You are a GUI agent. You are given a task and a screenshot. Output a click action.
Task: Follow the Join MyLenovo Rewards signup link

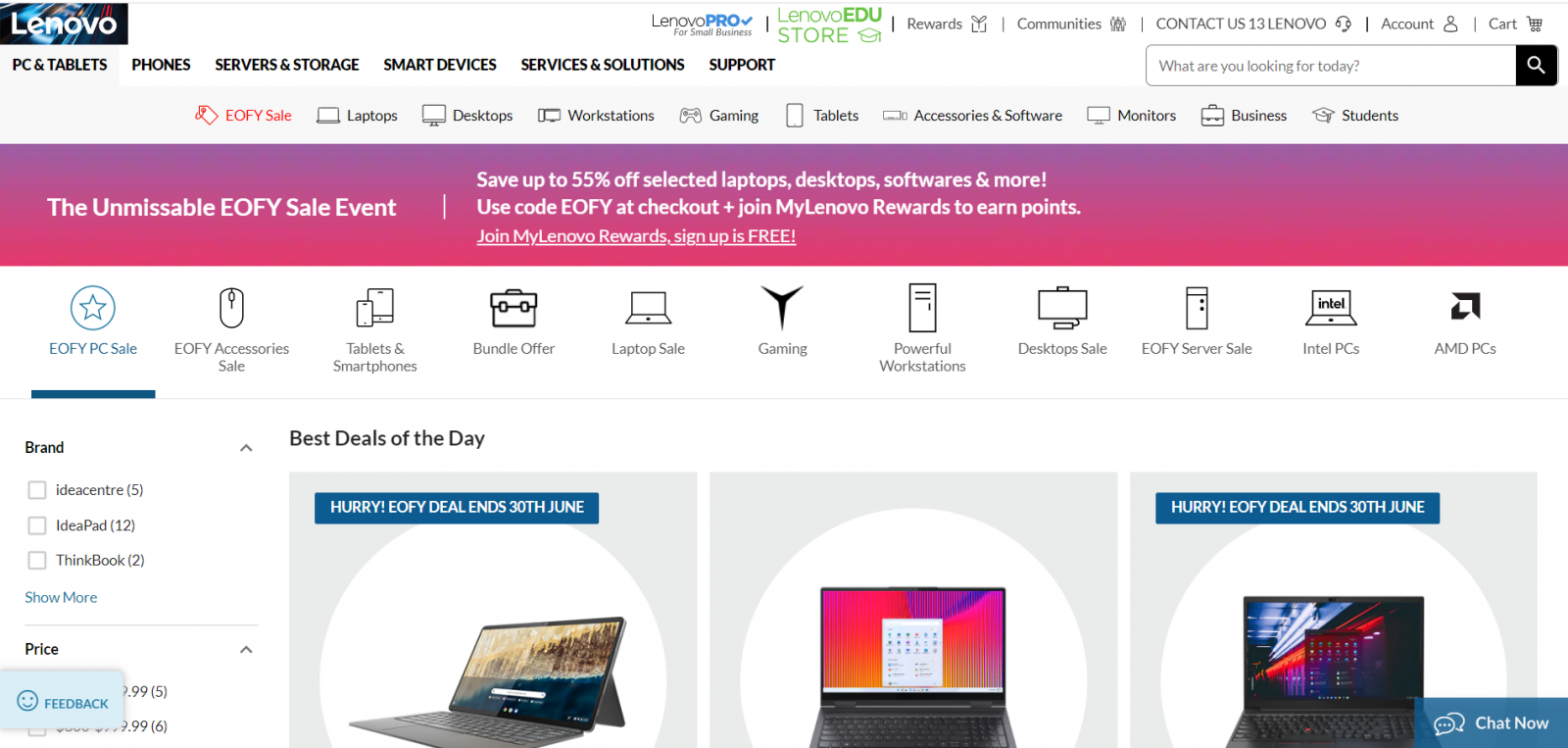coord(636,236)
